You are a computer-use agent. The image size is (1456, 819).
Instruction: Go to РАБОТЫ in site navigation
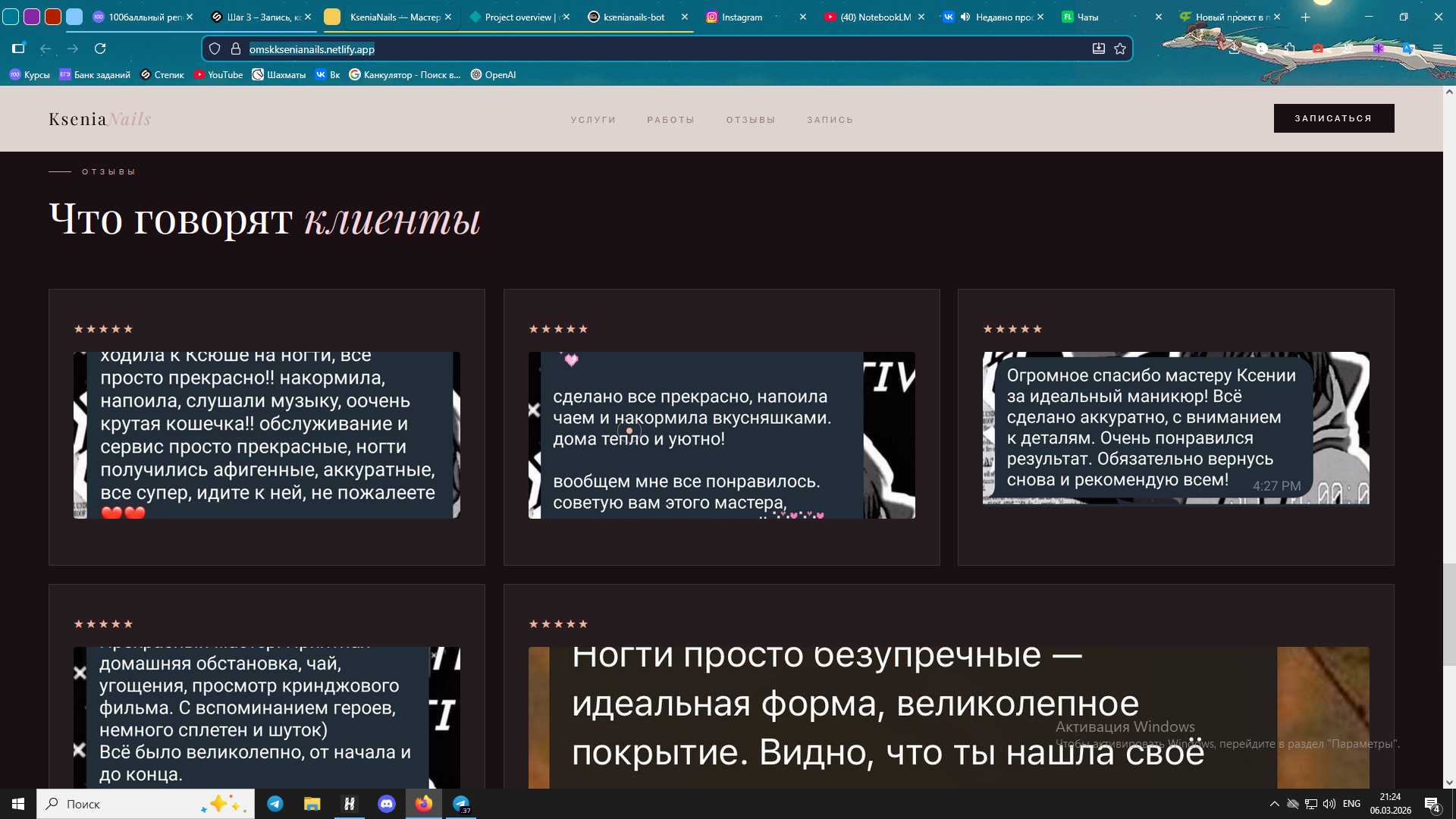coord(670,120)
